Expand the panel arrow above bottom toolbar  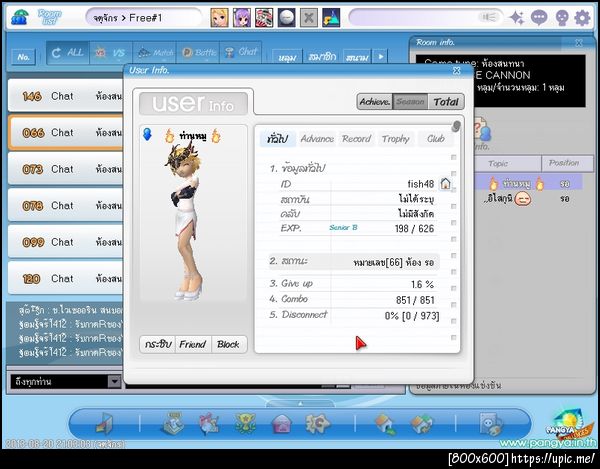tap(300, 404)
